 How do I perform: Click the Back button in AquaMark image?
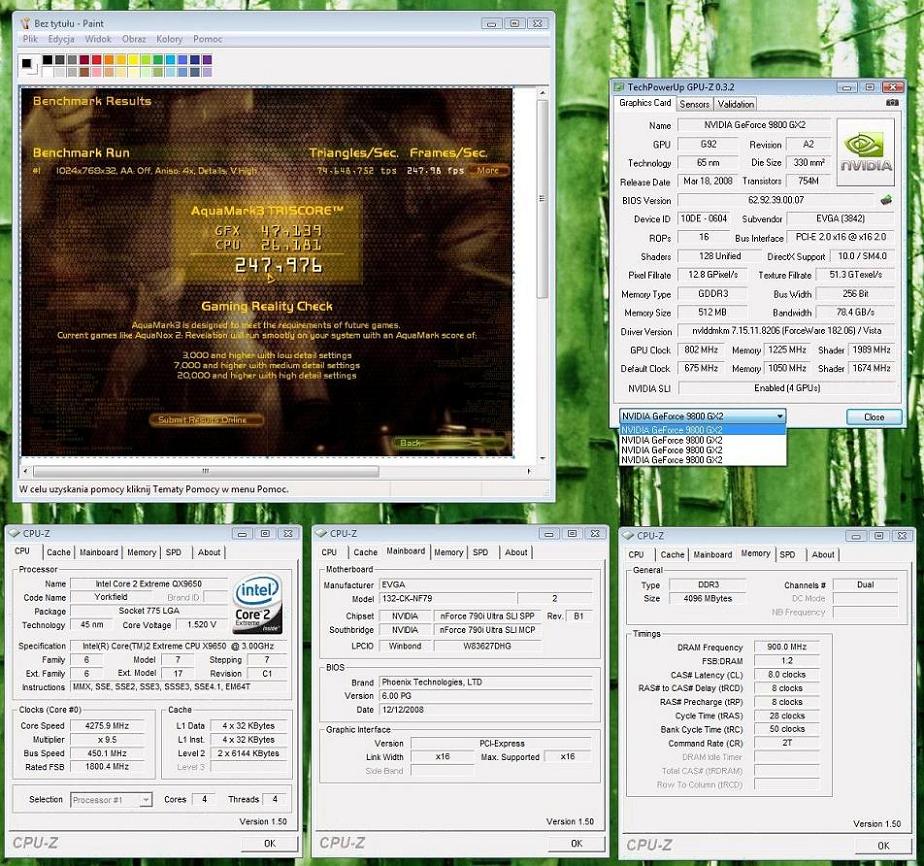[x=448, y=442]
